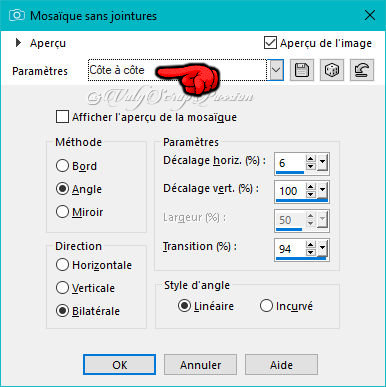Pick the Incurvé angle style
The height and width of the screenshot is (387, 386).
coord(266,306)
